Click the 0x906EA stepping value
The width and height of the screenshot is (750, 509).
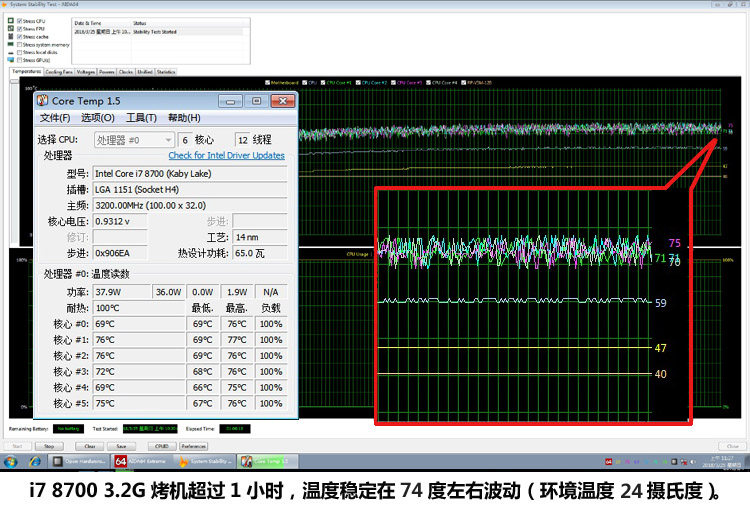(x=120, y=253)
